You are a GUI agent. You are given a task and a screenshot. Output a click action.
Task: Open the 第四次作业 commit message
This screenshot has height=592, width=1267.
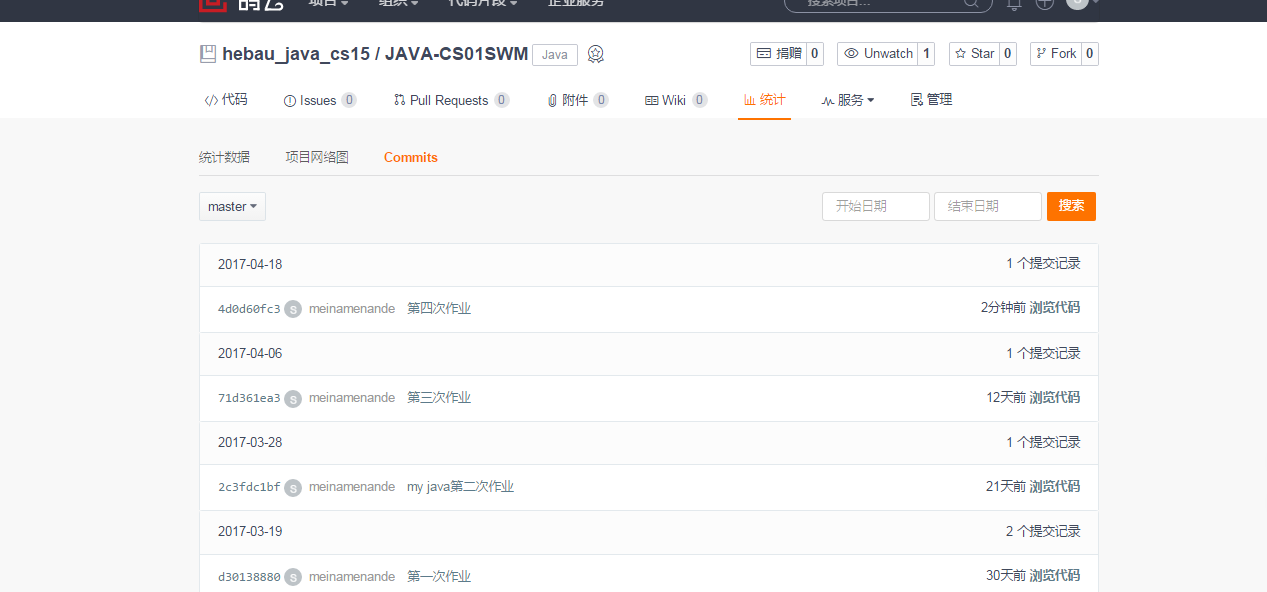click(x=439, y=309)
